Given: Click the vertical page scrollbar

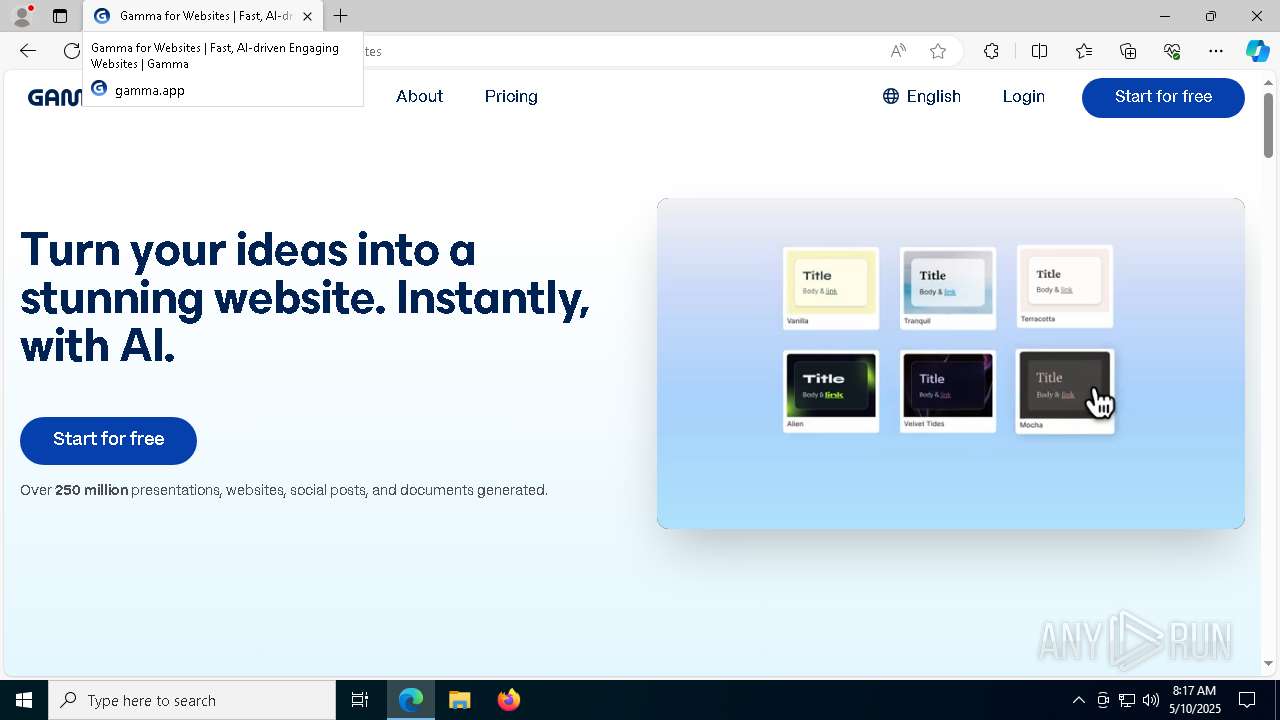Looking at the screenshot, I should click(x=1268, y=125).
